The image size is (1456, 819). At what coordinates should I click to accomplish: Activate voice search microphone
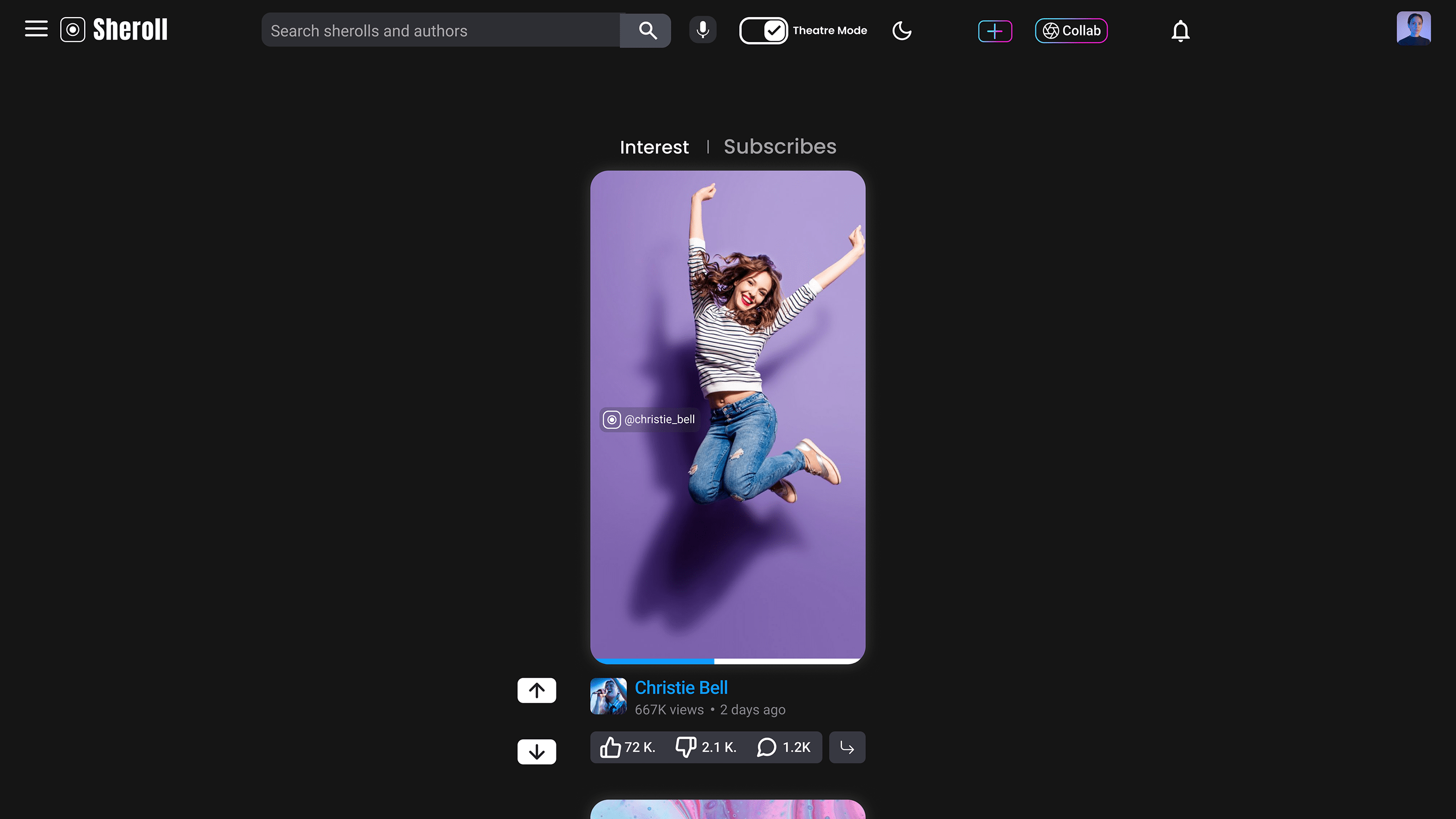pyautogui.click(x=703, y=30)
